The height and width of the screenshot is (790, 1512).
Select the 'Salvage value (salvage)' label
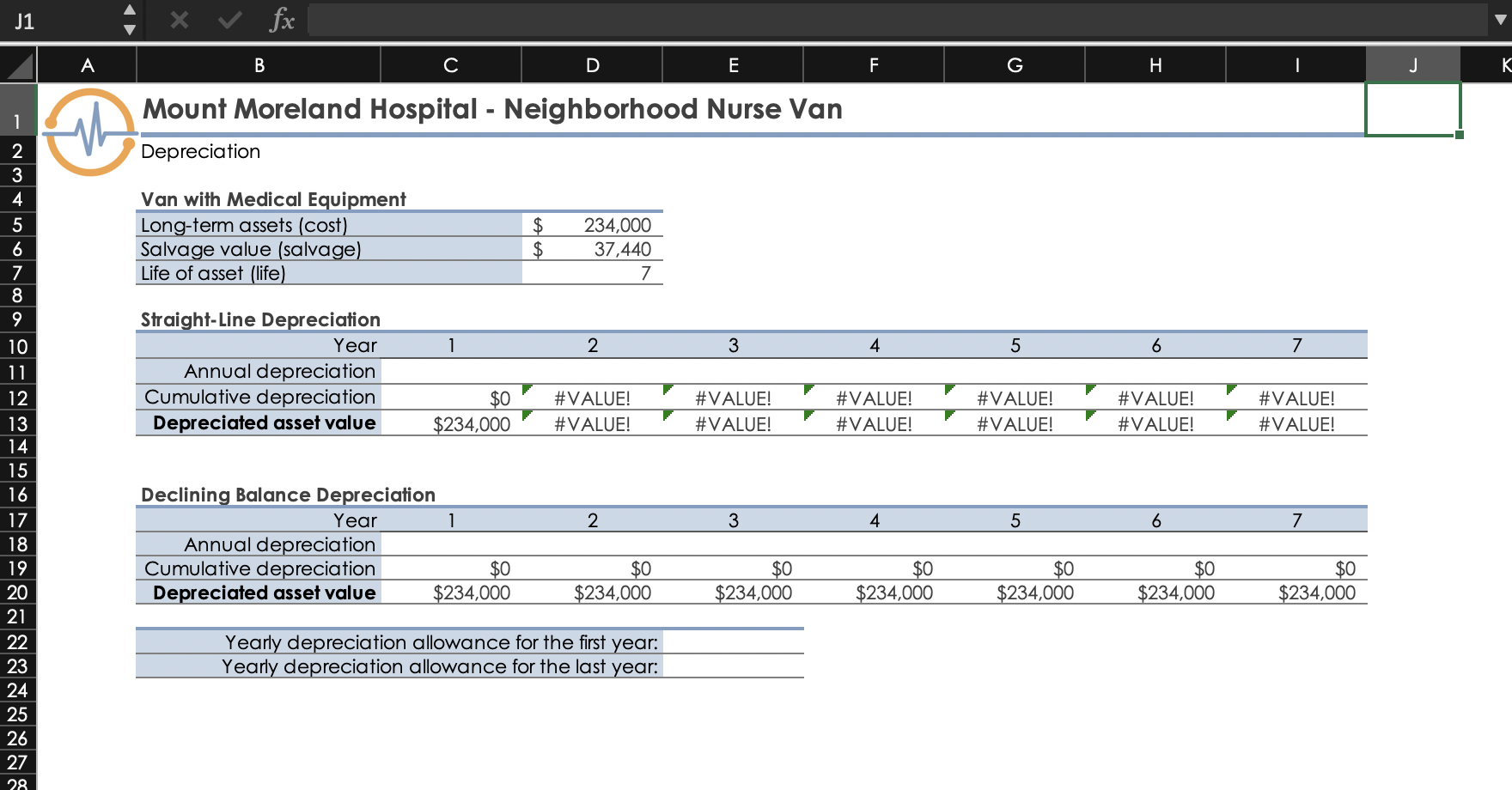[251, 249]
